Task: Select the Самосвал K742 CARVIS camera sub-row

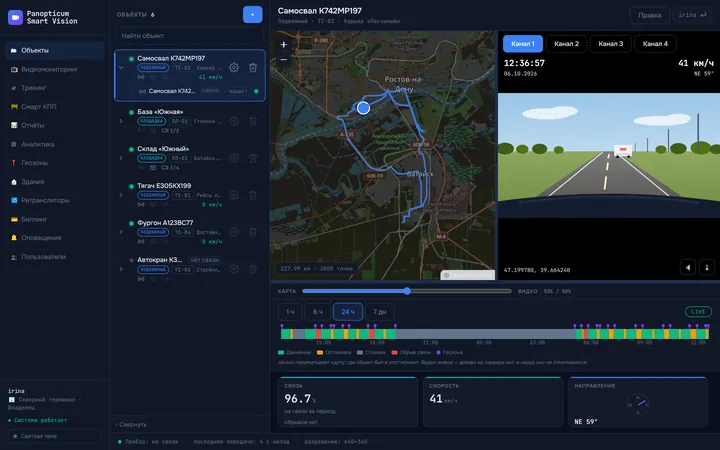Action: tap(198, 91)
